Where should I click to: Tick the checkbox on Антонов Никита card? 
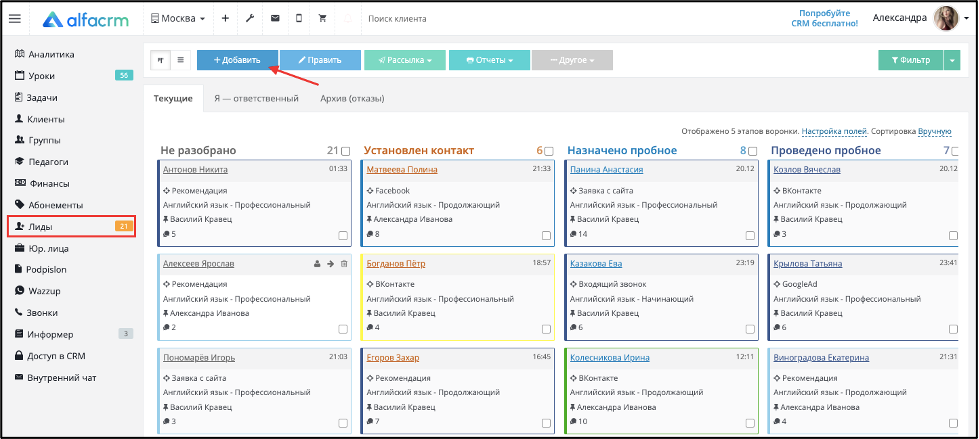coord(343,235)
